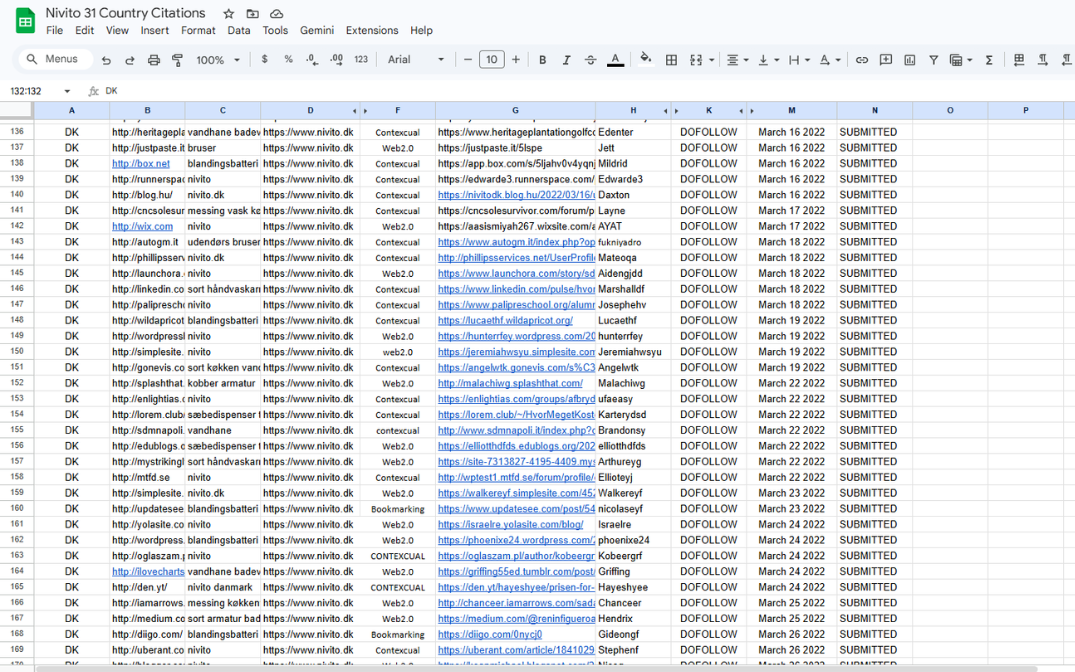This screenshot has width=1075, height=672.
Task: Open the Data menu
Action: [x=239, y=30]
